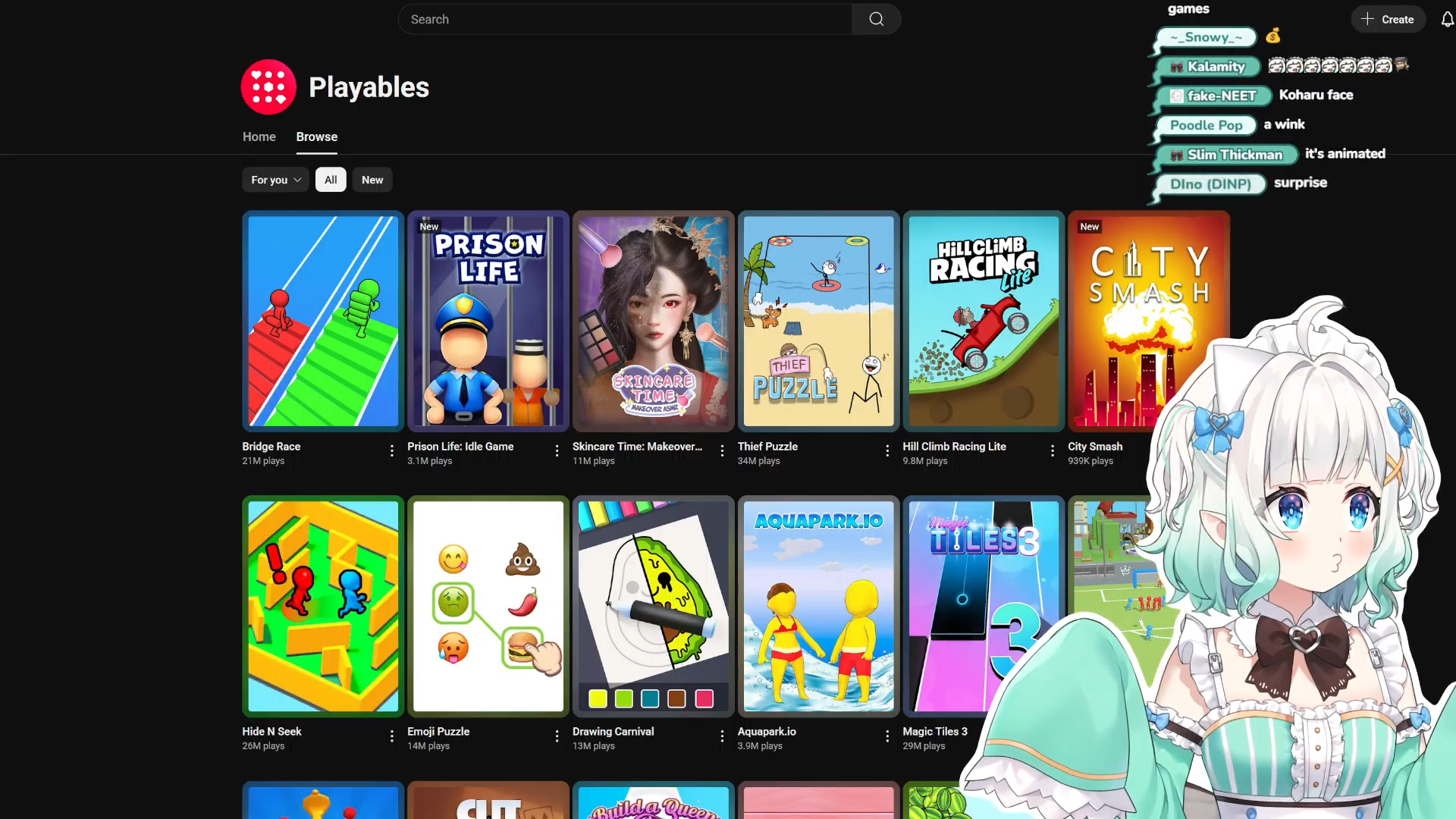The height and width of the screenshot is (819, 1456).
Task: Open the more options menu for Drawing Carnival
Action: click(722, 736)
